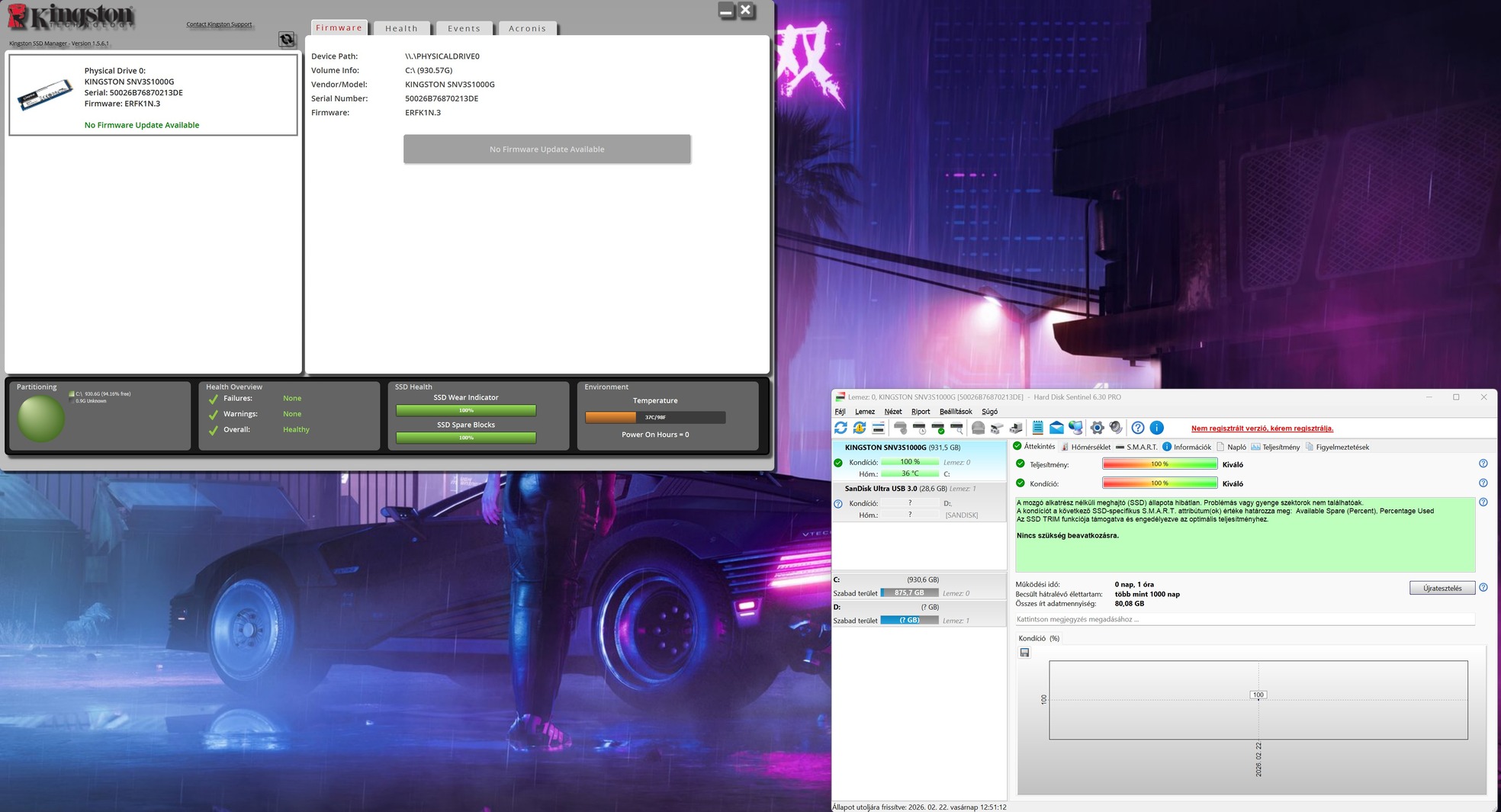Click the toolbar question mark help icon
This screenshot has width=1501, height=812.
tap(1137, 428)
